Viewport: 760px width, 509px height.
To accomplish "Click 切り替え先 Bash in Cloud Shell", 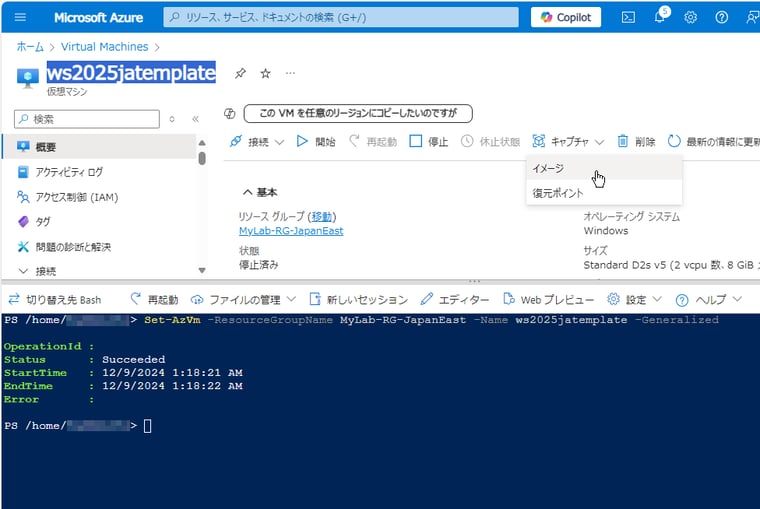I will pos(55,300).
